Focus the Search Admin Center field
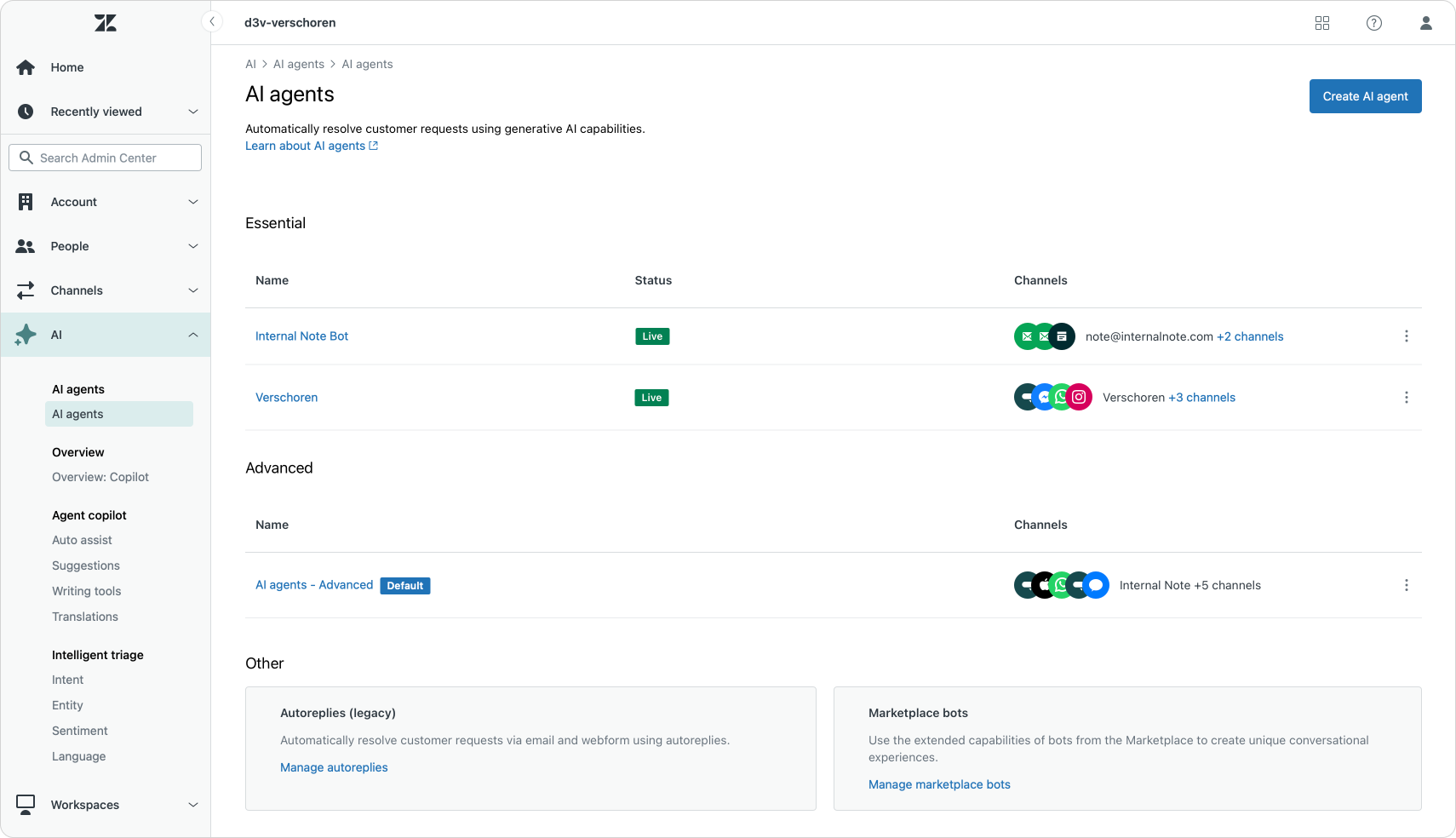Screen dimensions: 1456x838 [106, 158]
